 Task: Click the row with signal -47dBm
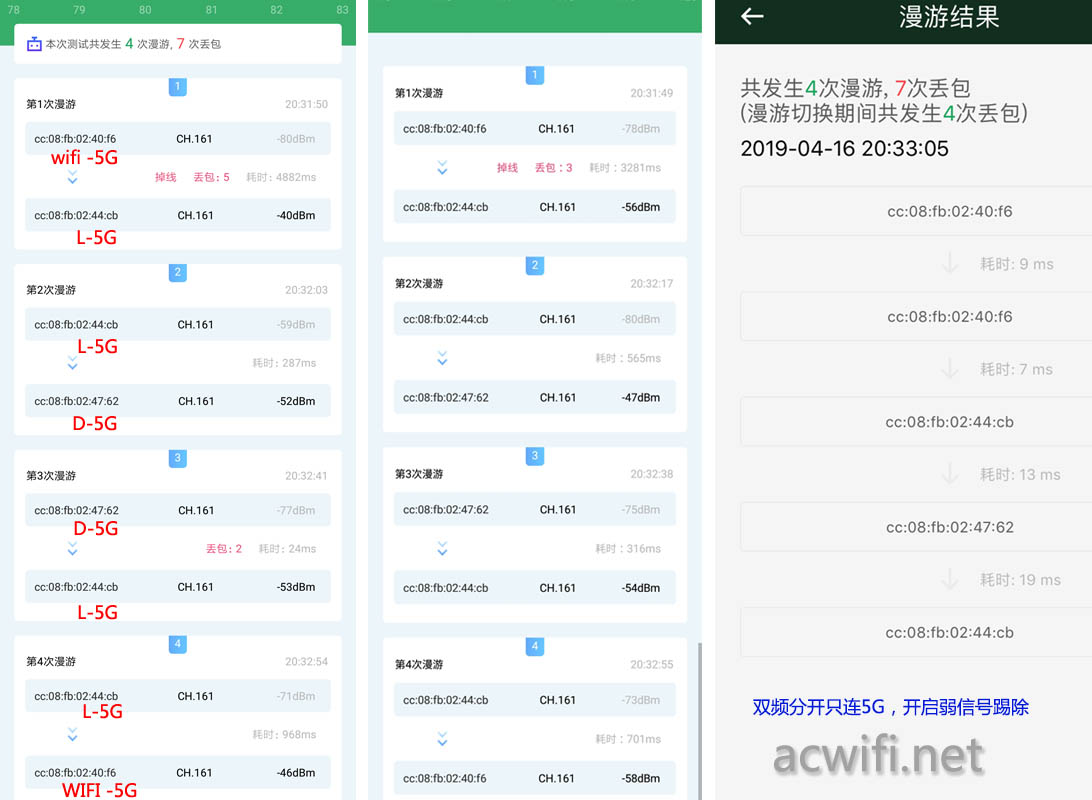click(534, 398)
